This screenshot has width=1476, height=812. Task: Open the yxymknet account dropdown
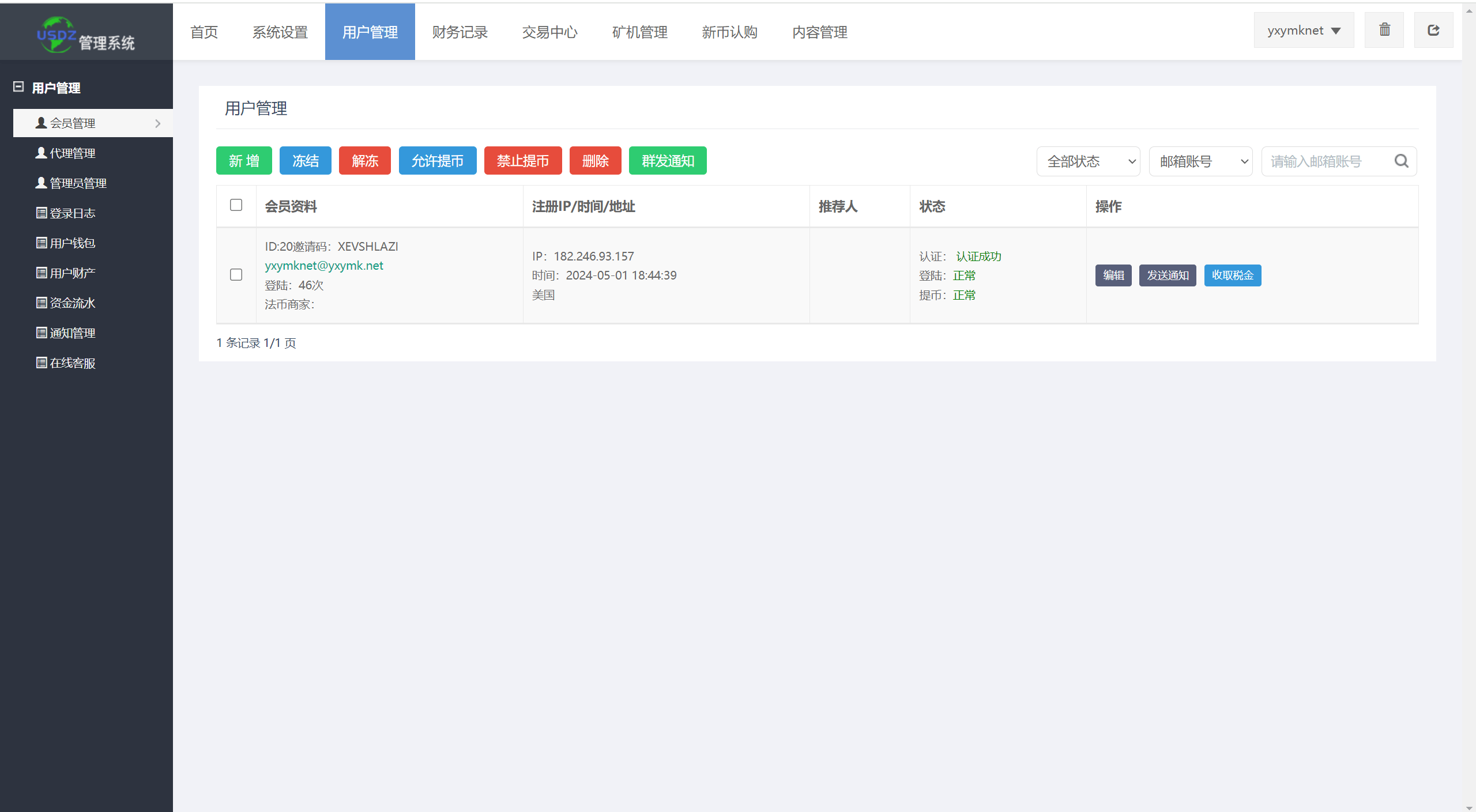[1304, 30]
